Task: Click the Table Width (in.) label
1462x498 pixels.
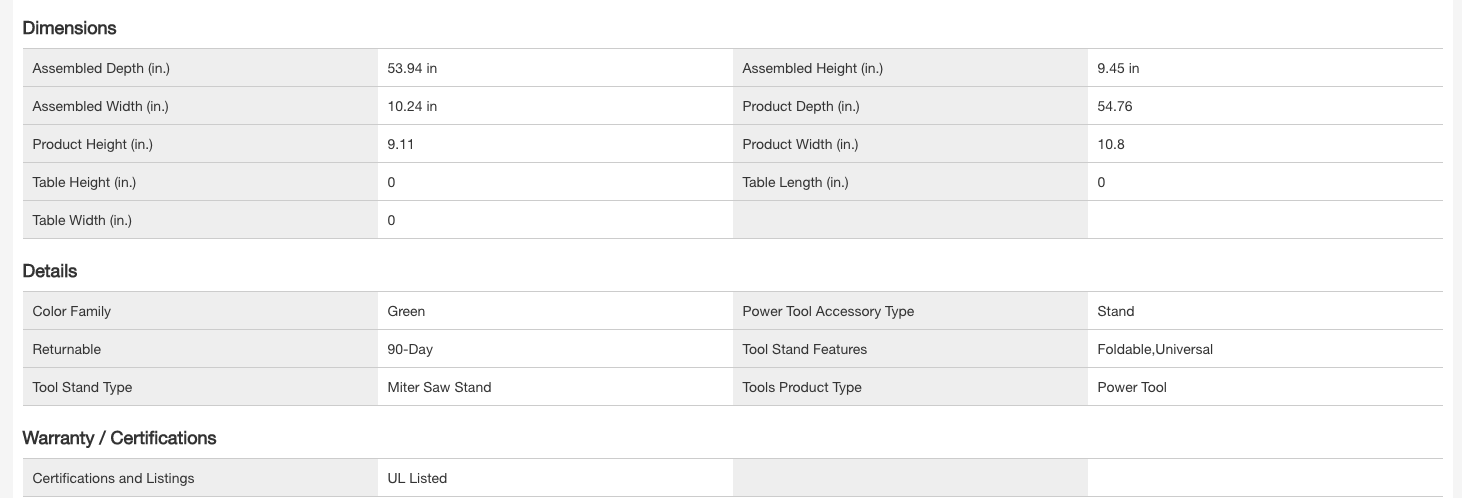Action: click(82, 220)
